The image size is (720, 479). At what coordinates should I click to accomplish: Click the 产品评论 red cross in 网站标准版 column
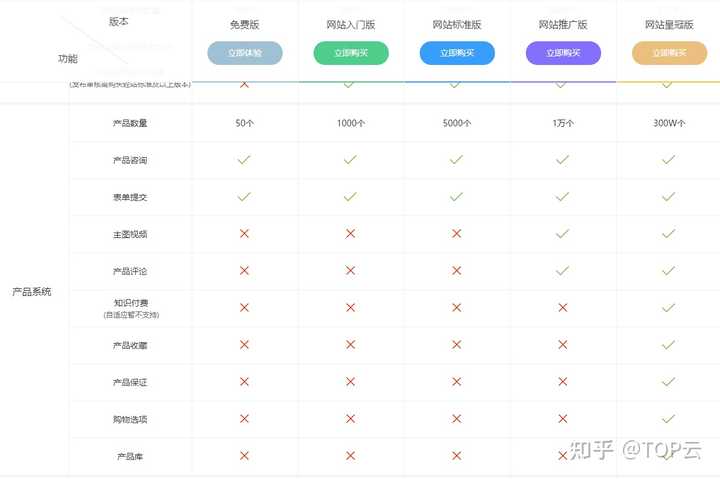tap(456, 270)
